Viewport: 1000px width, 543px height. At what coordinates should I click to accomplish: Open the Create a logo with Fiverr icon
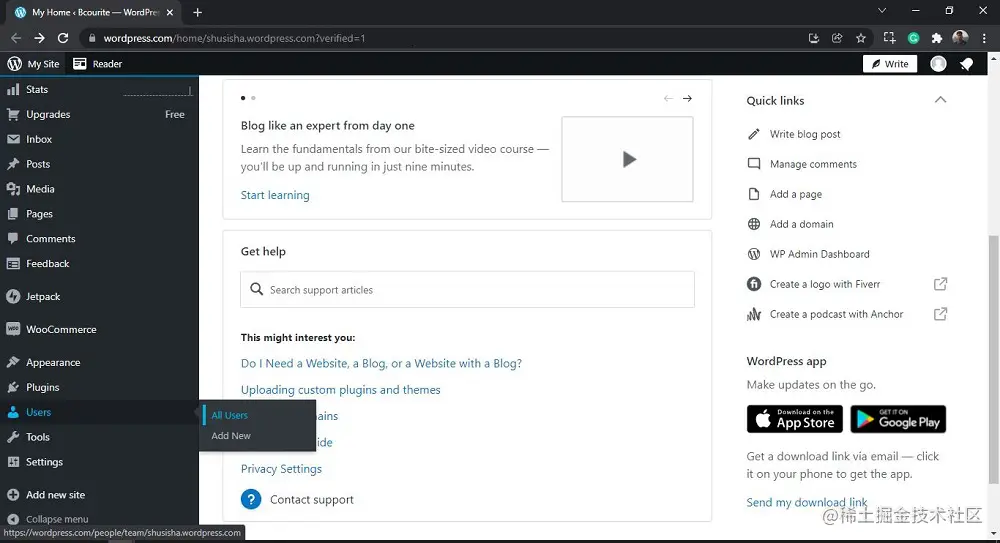coord(754,284)
